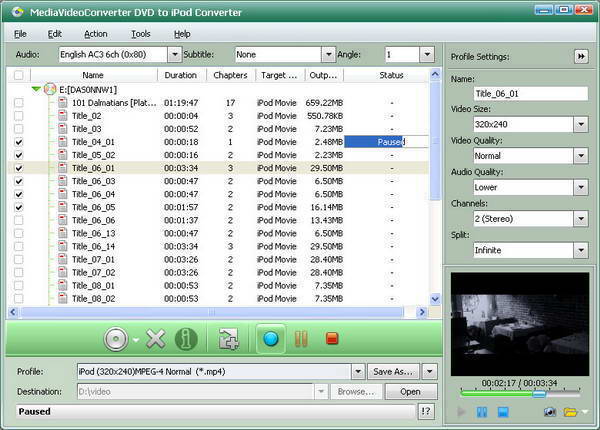This screenshot has height=430, width=600.
Task: Click the video preview thumbnail
Action: [520, 324]
